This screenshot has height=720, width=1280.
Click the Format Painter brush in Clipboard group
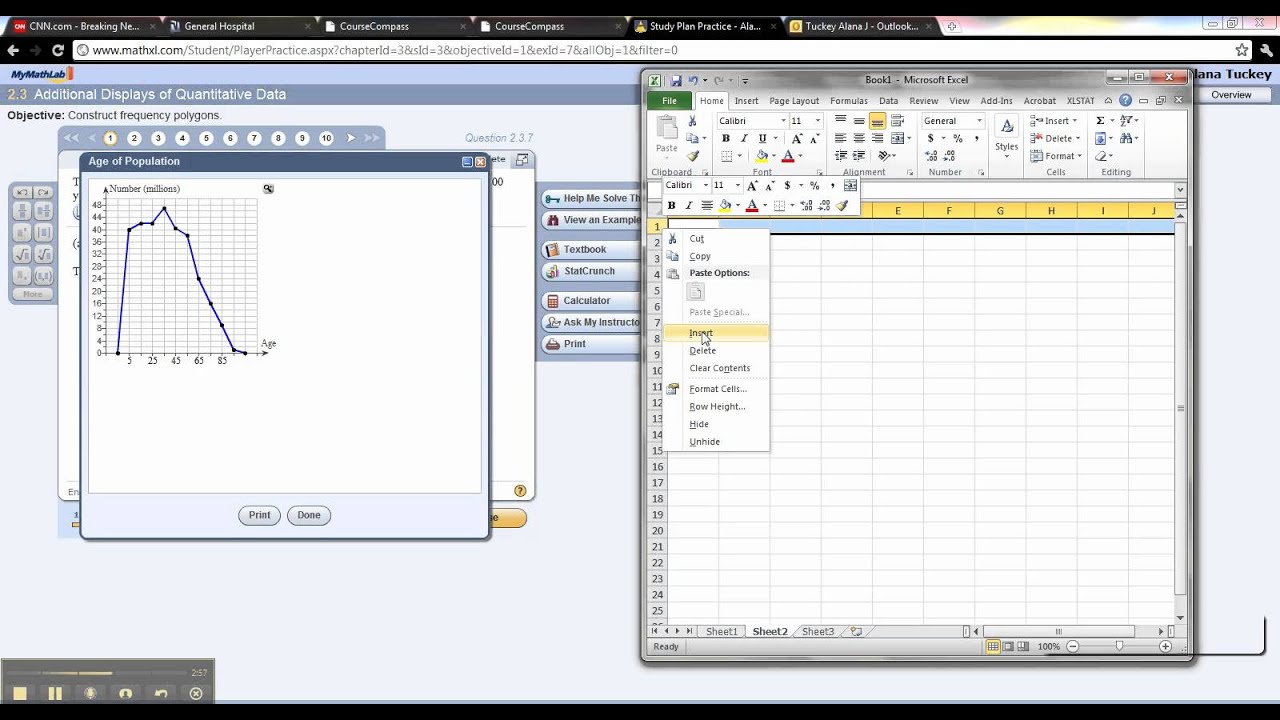pyautogui.click(x=692, y=156)
